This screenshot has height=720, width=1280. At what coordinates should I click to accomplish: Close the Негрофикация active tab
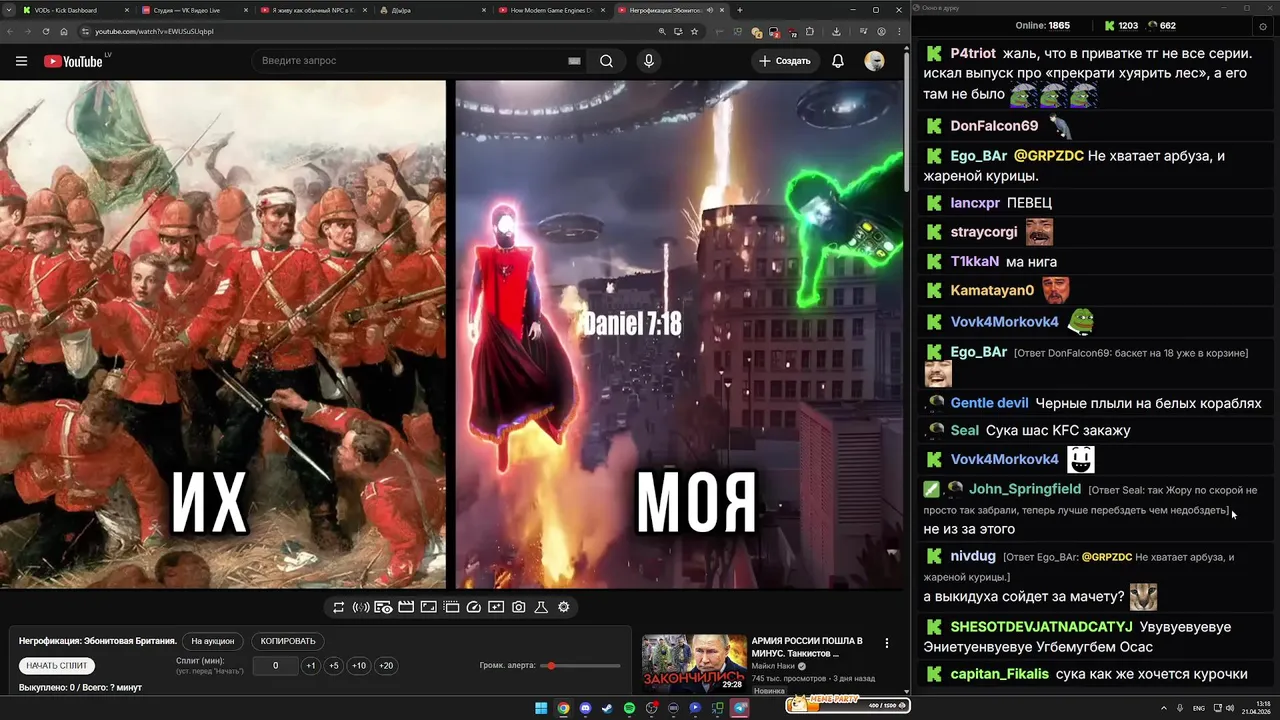(x=723, y=10)
